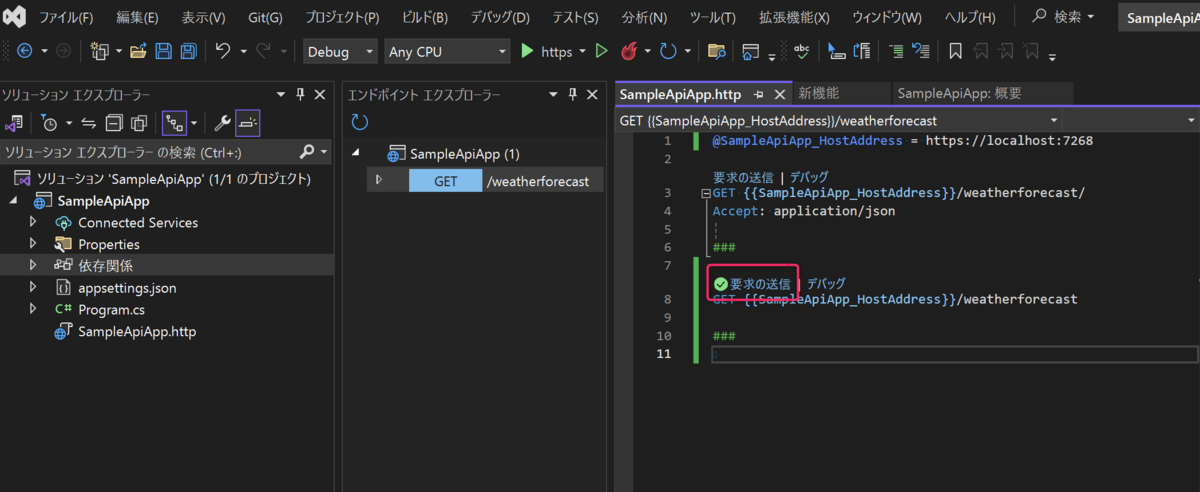Click the Save All double-disk icon
Image resolution: width=1200 pixels, height=492 pixels.
pyautogui.click(x=187, y=51)
